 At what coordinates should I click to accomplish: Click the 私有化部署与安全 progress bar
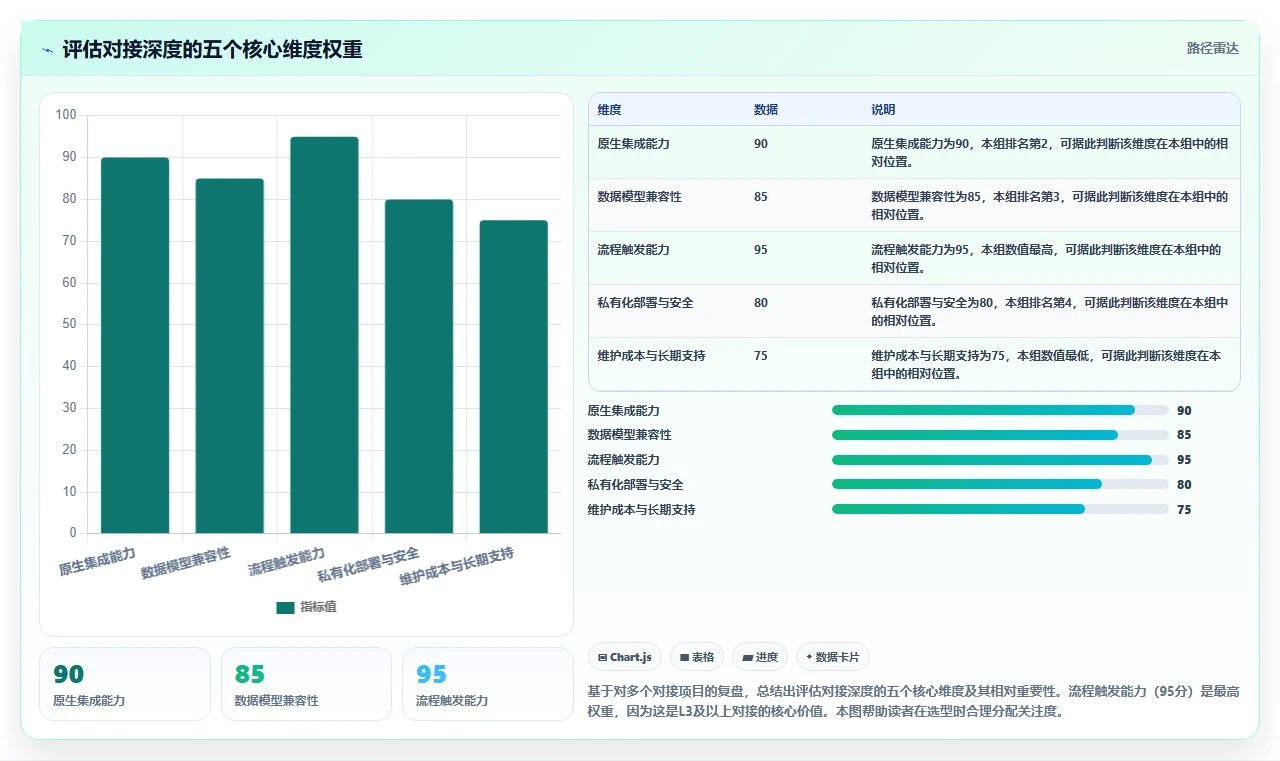tap(1000, 485)
